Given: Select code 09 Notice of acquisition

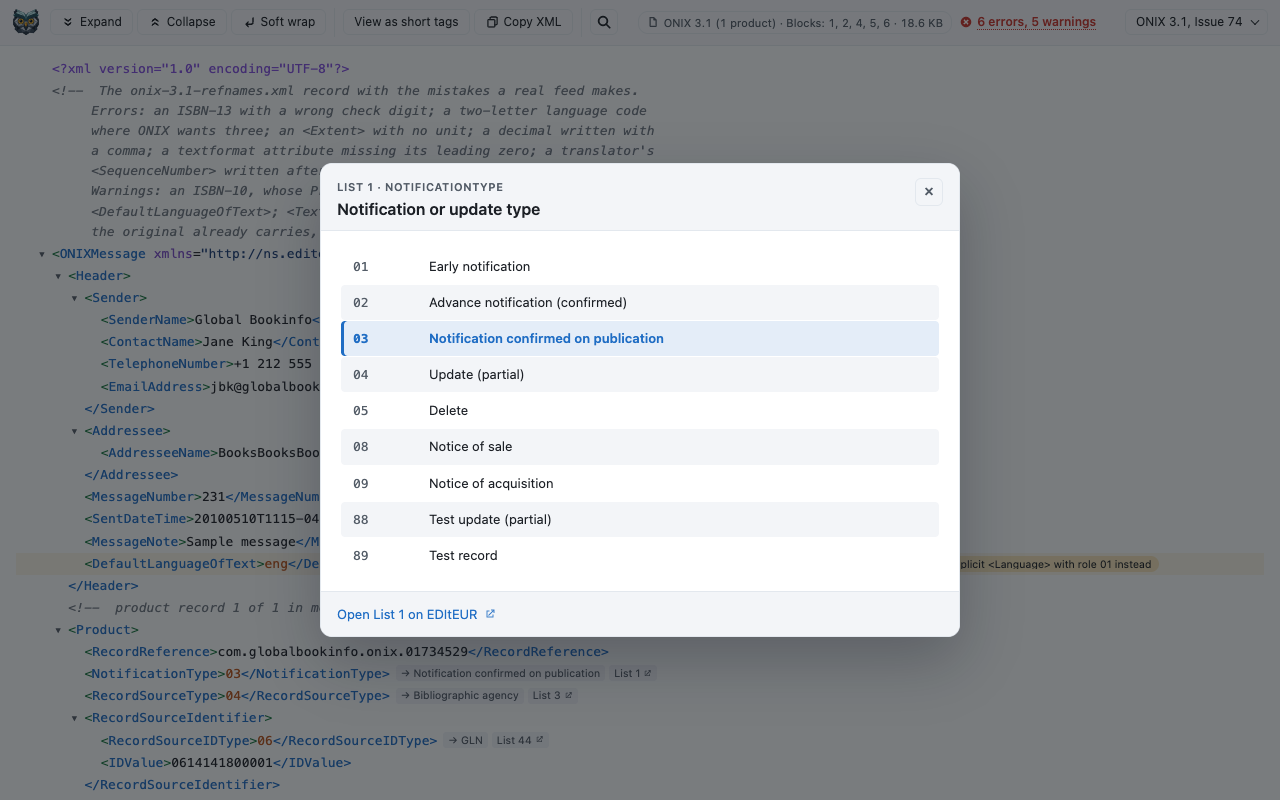Looking at the screenshot, I should pos(640,484).
